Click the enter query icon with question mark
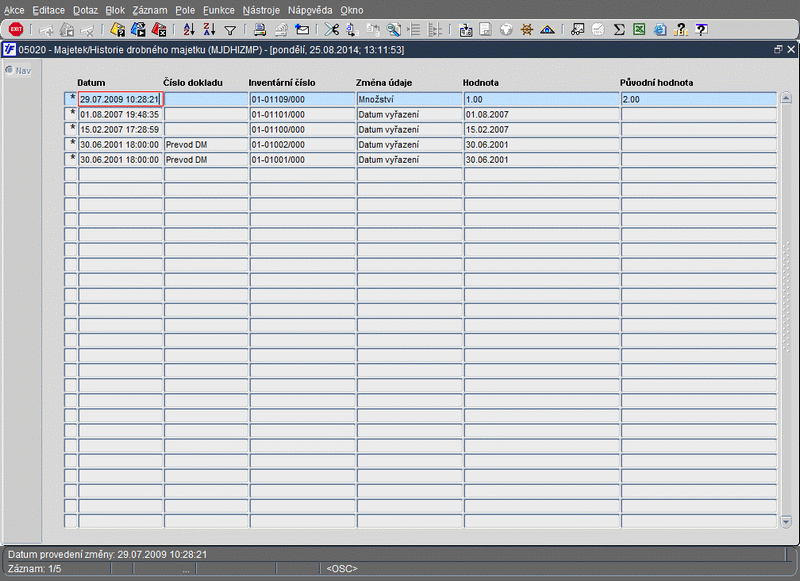 [x=117, y=30]
